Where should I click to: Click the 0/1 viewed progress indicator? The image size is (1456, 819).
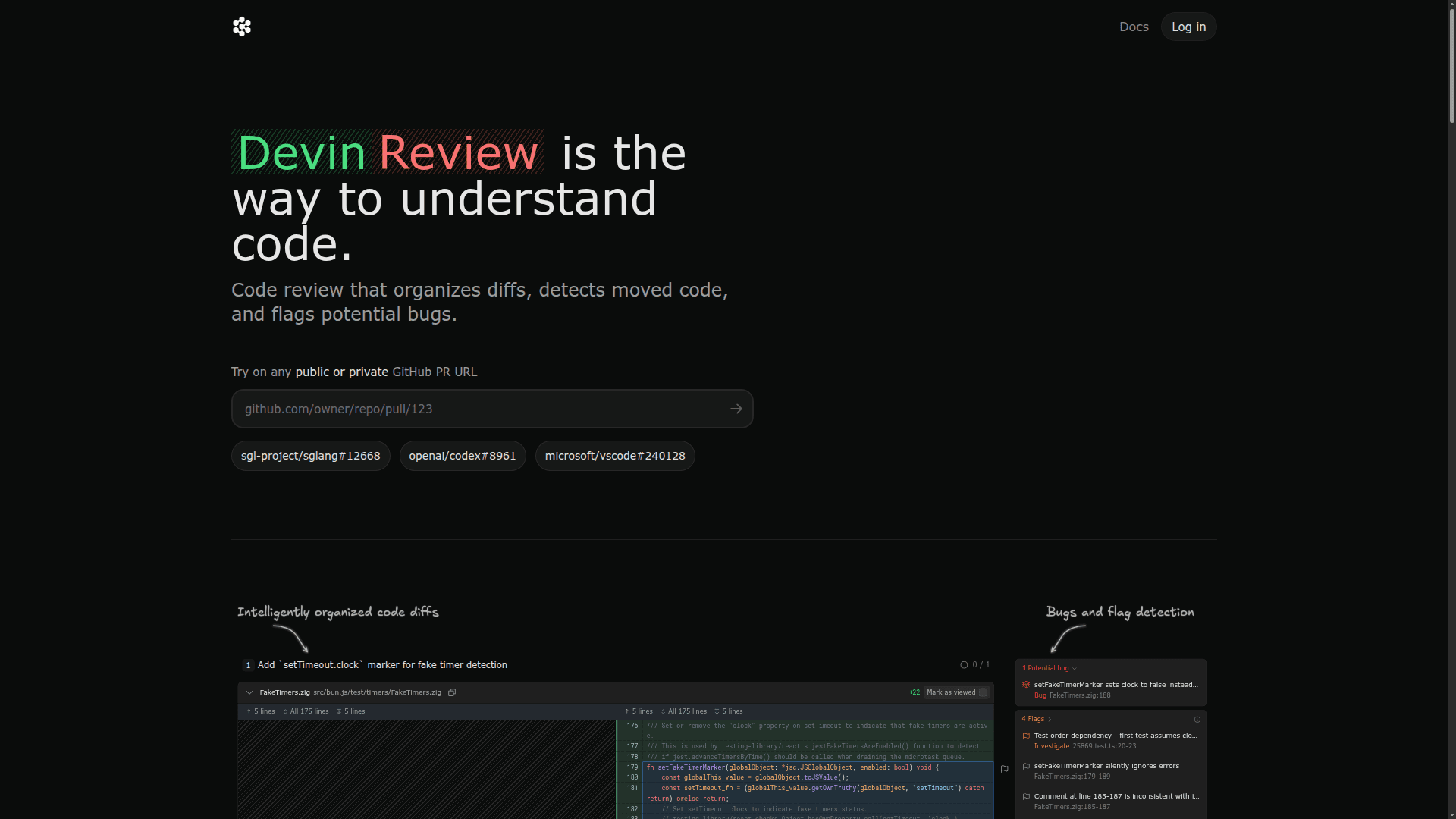(x=976, y=664)
